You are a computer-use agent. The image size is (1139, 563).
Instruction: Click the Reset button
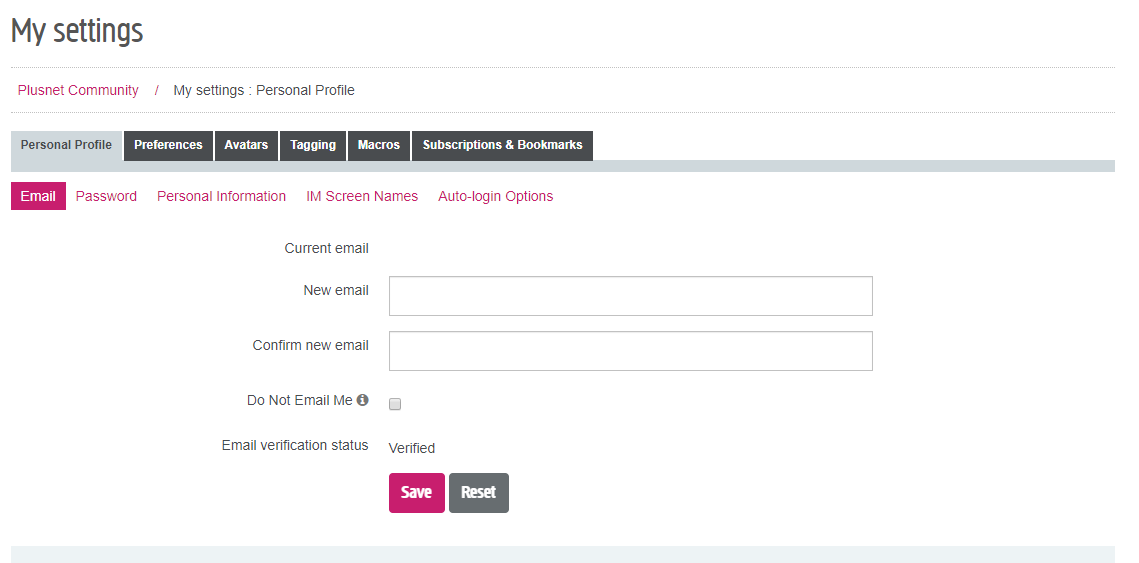point(478,492)
